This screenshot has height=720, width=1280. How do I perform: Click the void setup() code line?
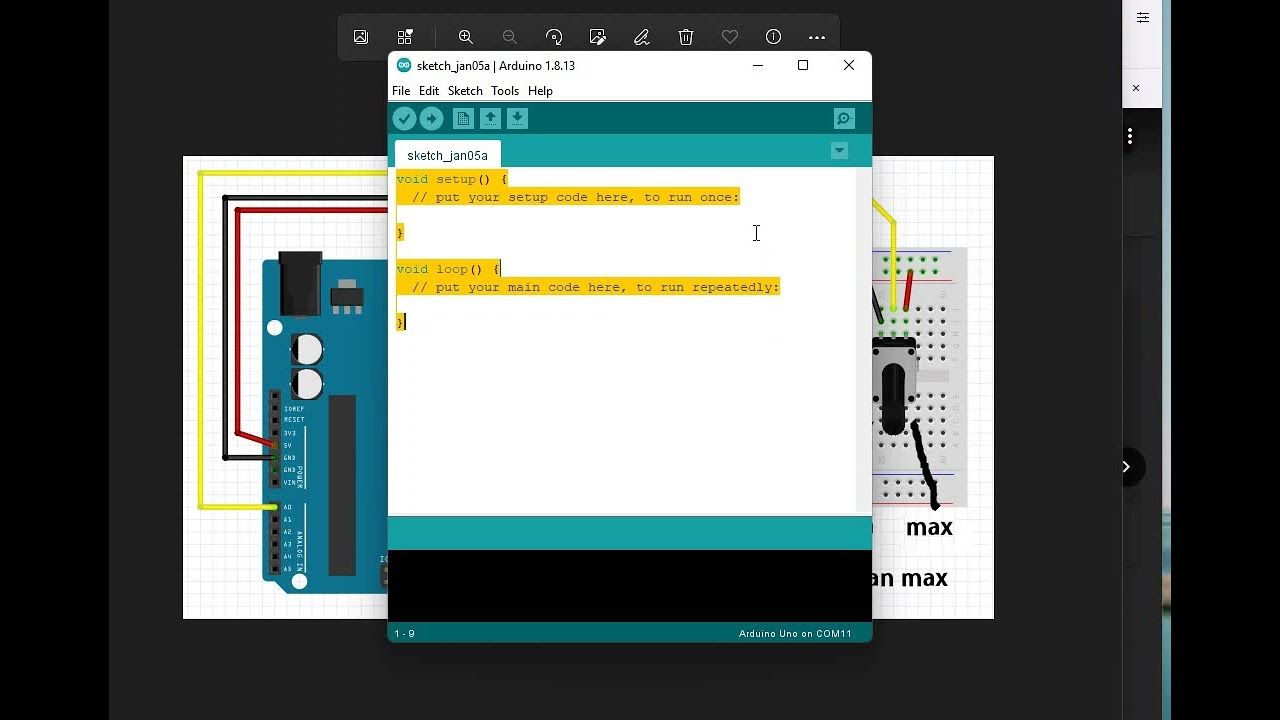tap(452, 179)
